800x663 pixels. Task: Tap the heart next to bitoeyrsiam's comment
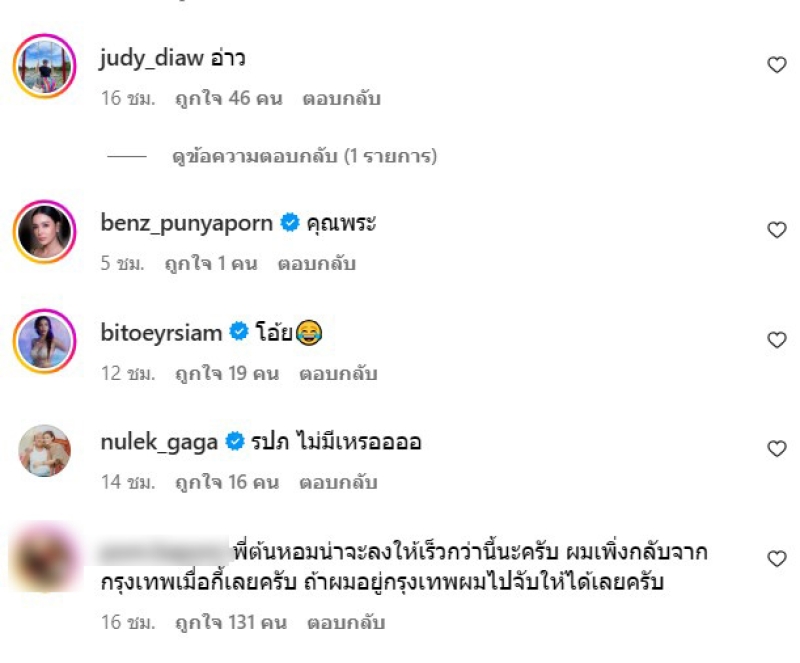click(x=777, y=339)
